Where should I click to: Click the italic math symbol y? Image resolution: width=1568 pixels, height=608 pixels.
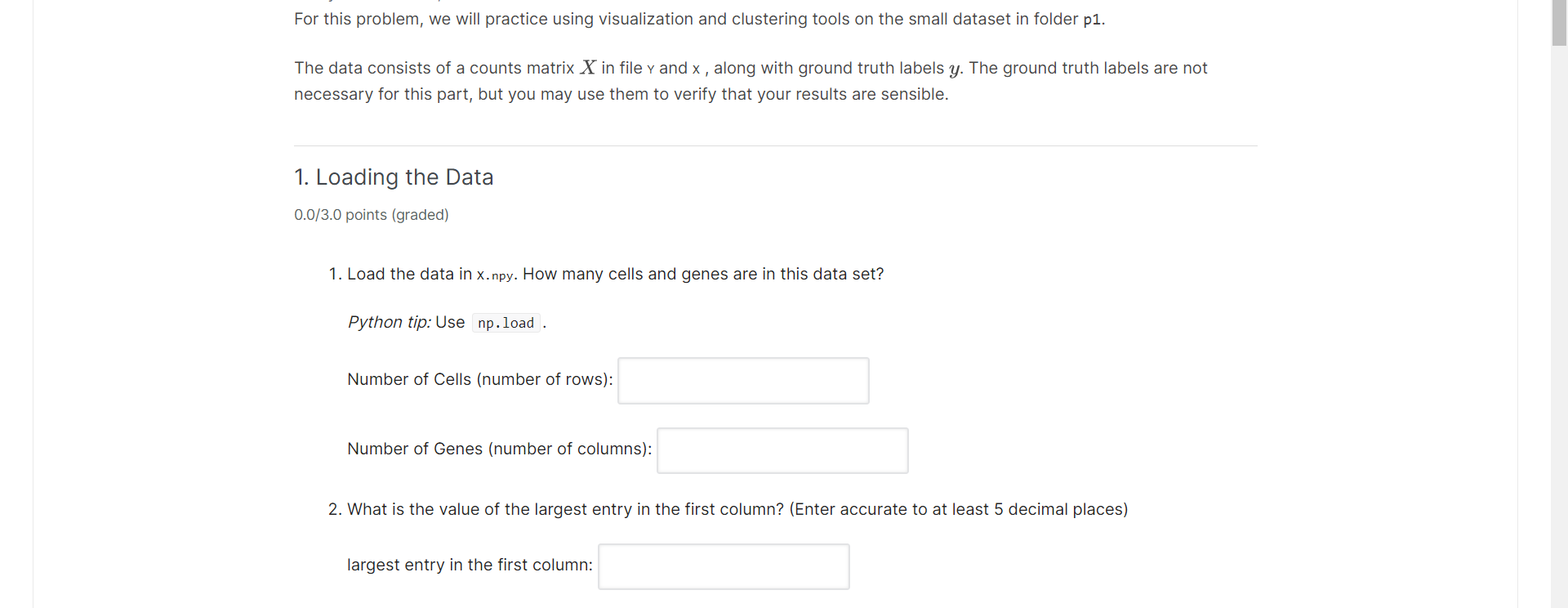click(x=954, y=69)
